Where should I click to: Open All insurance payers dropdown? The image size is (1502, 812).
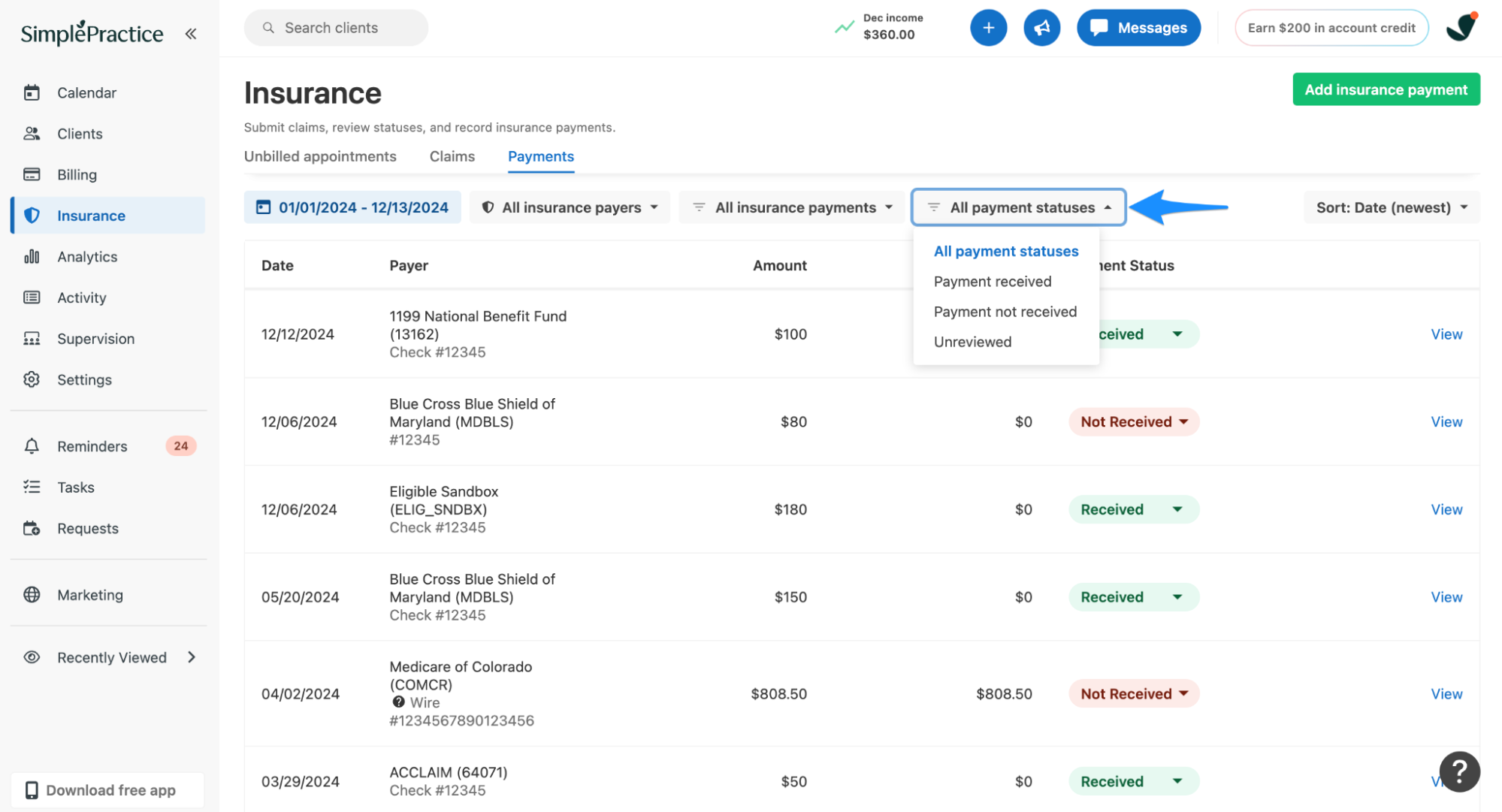[570, 207]
